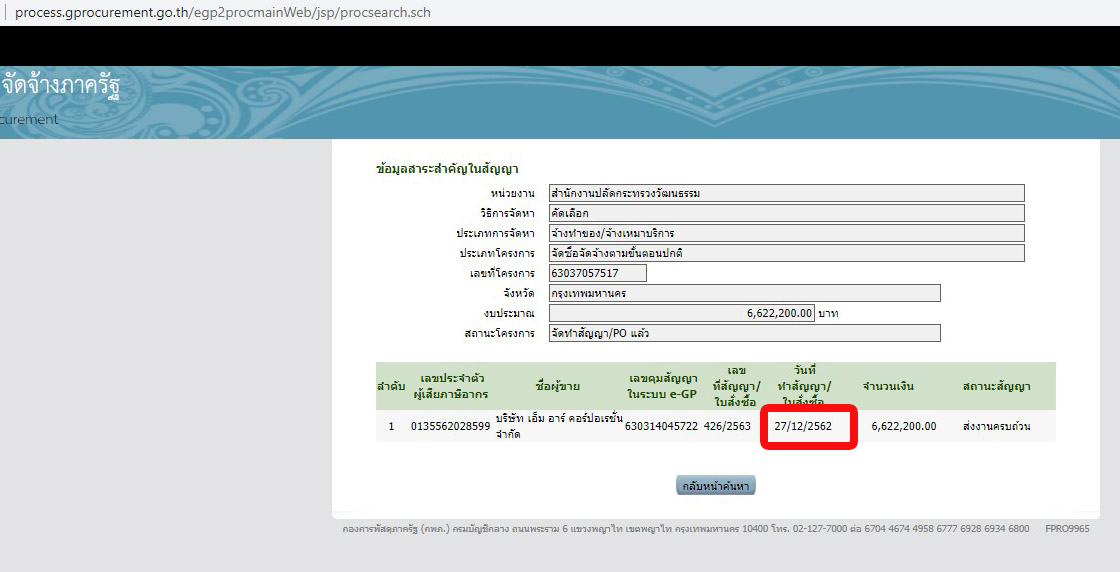Click the งบประมาณ field showing 6,622,200.00
Screen dimensions: 1120x572
click(x=680, y=313)
